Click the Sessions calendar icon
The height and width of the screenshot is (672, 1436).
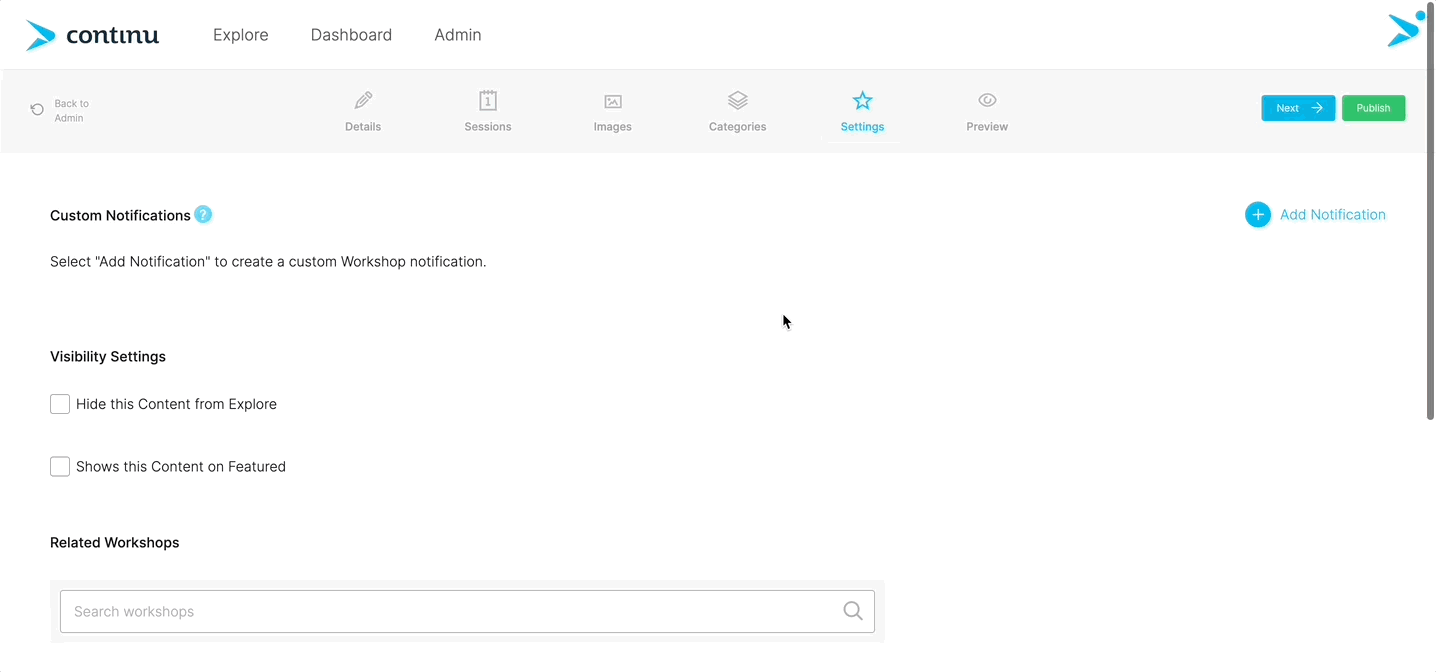(x=488, y=100)
